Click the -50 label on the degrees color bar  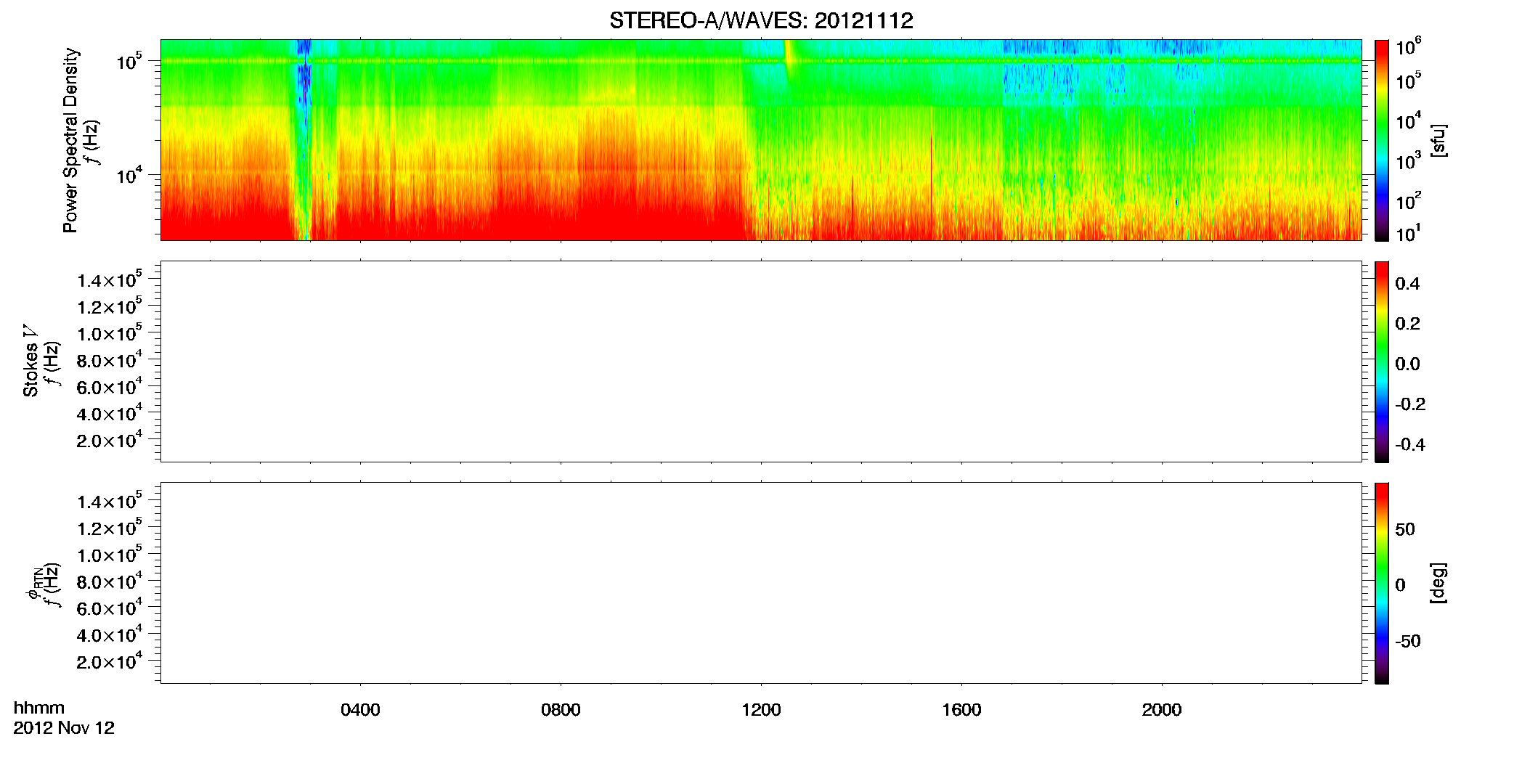coord(1408,642)
